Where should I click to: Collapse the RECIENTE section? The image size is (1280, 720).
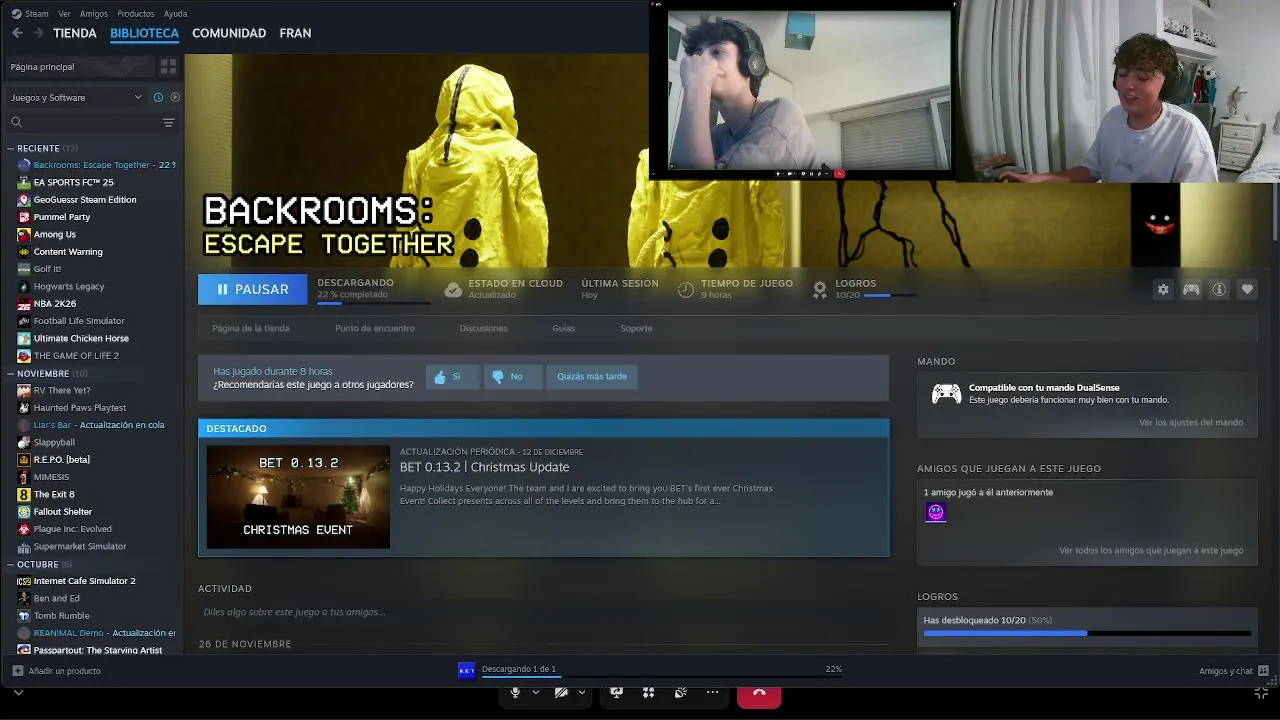10,148
